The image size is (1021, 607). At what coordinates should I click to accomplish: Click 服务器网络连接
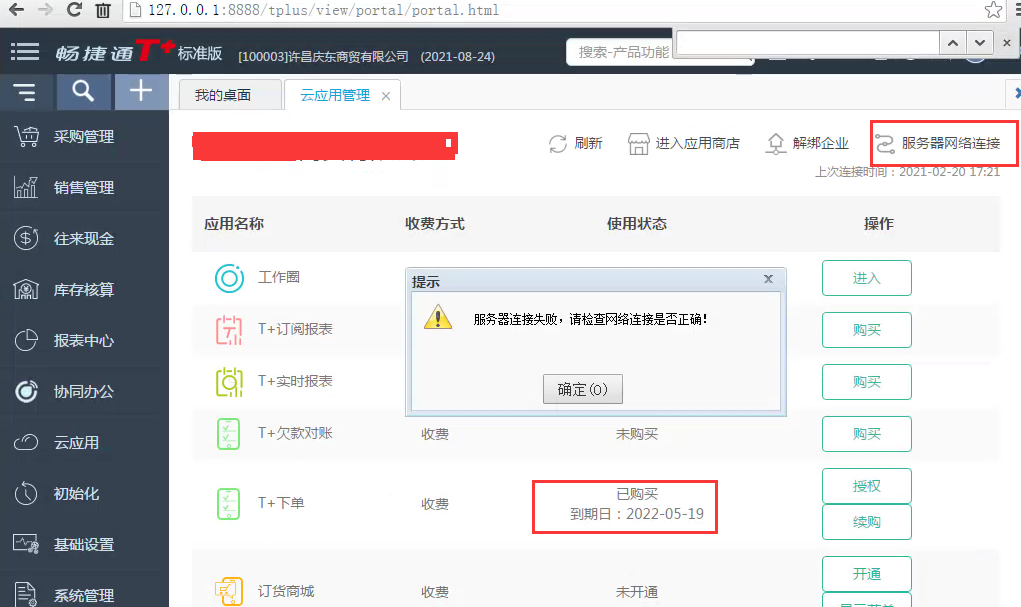(x=937, y=143)
